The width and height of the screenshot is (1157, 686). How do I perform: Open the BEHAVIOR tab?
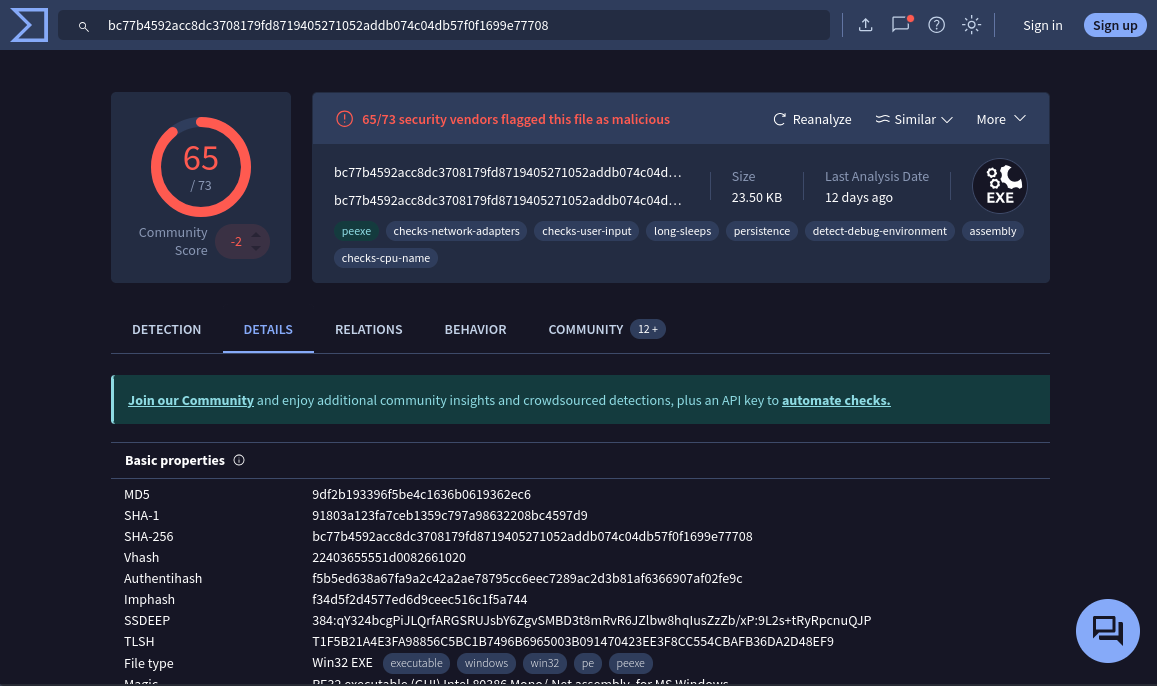pos(475,329)
